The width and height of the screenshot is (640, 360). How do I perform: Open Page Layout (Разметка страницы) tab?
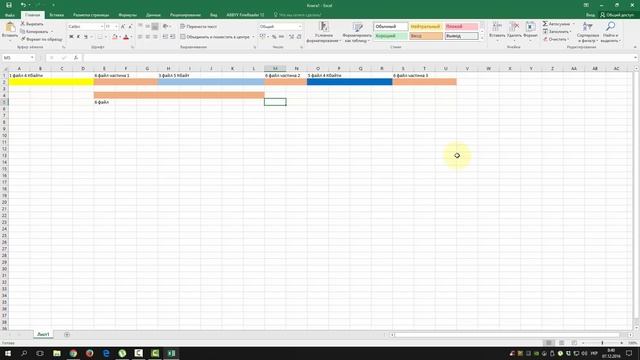point(91,15)
